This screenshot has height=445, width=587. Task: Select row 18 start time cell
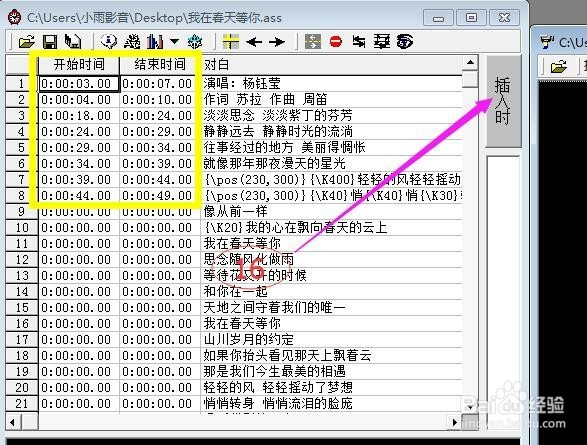point(79,356)
